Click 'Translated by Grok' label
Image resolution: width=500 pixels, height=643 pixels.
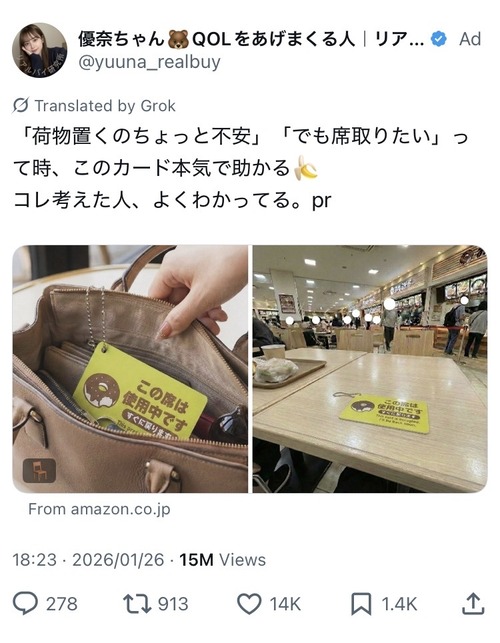pos(105,106)
